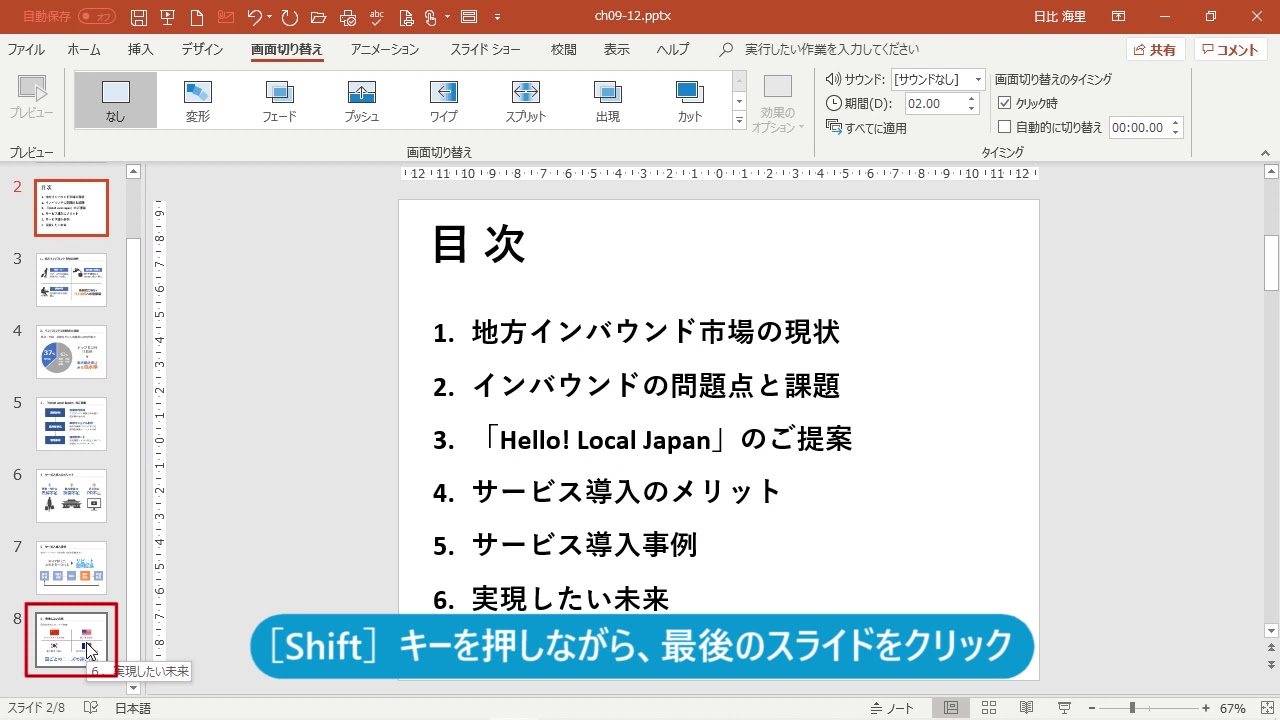Open Touch/Mouse mode dropdown arrow
Viewport: 1280px width, 720px height.
point(447,17)
